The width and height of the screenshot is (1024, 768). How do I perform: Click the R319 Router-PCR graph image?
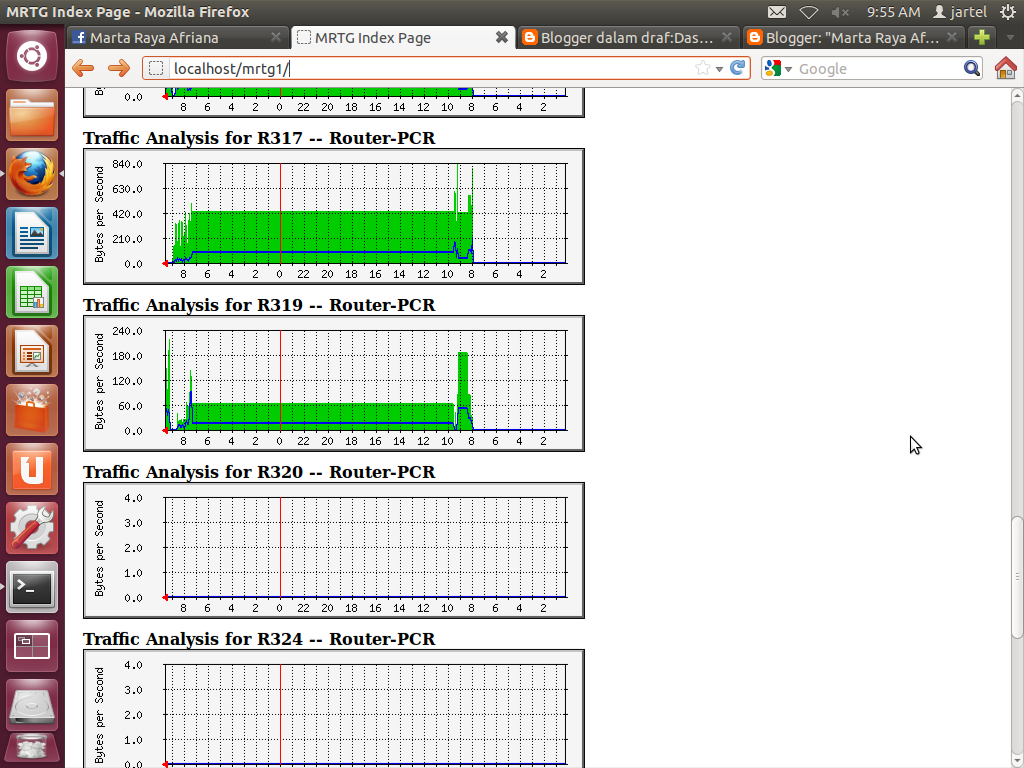[334, 383]
